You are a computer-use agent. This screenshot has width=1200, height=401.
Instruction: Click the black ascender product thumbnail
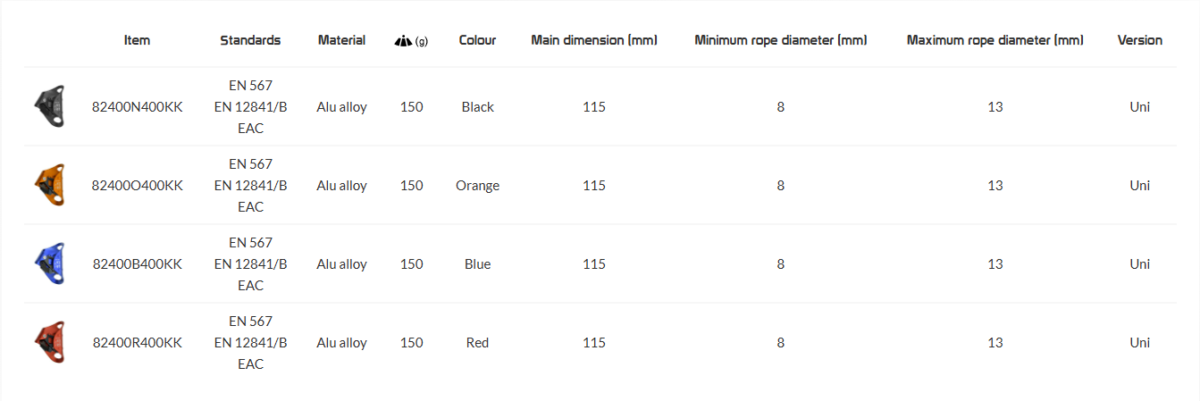[49, 107]
